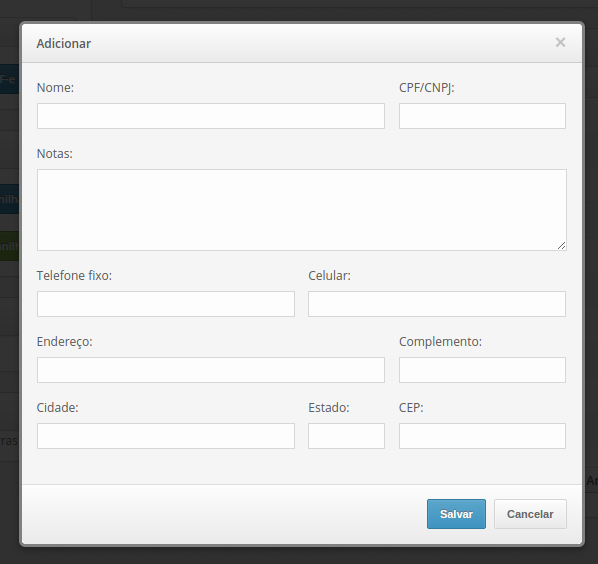Image resolution: width=598 pixels, height=564 pixels.
Task: Click the Celular label text
Action: tap(330, 276)
